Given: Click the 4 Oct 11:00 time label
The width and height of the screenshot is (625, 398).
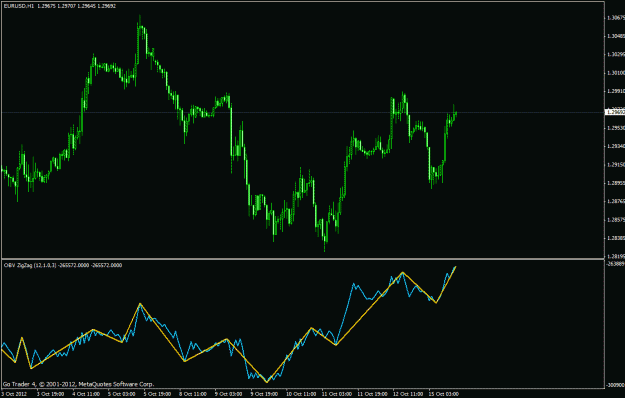Looking at the screenshot, I should pyautogui.click(x=86, y=394).
